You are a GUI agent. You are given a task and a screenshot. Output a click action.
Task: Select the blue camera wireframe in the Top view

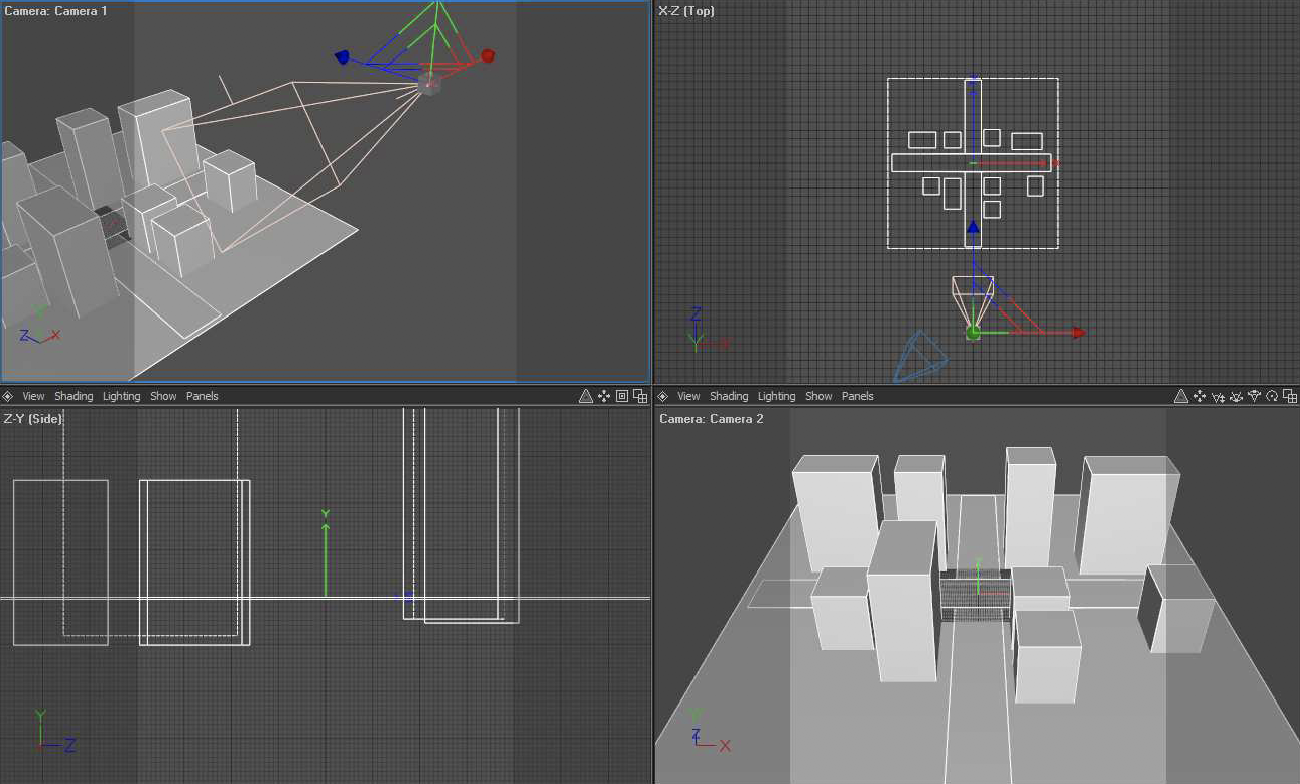918,357
